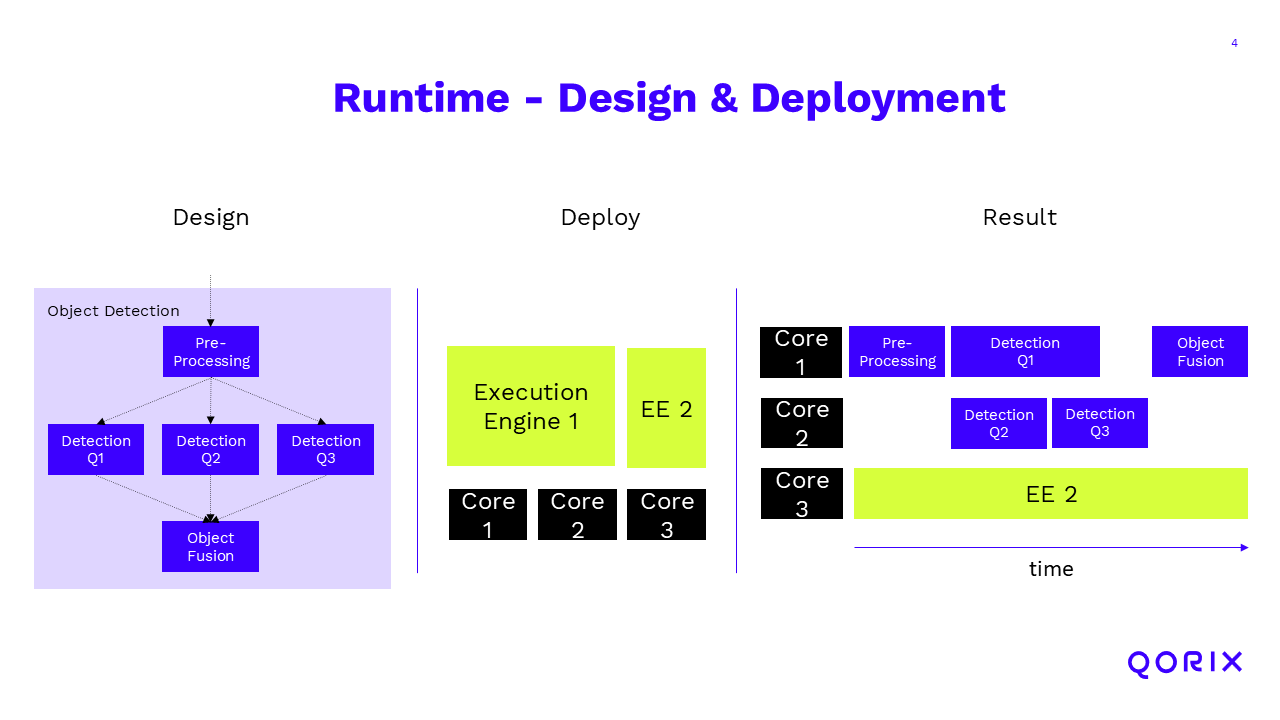Select the Execution Engine 1 box

[x=531, y=406]
